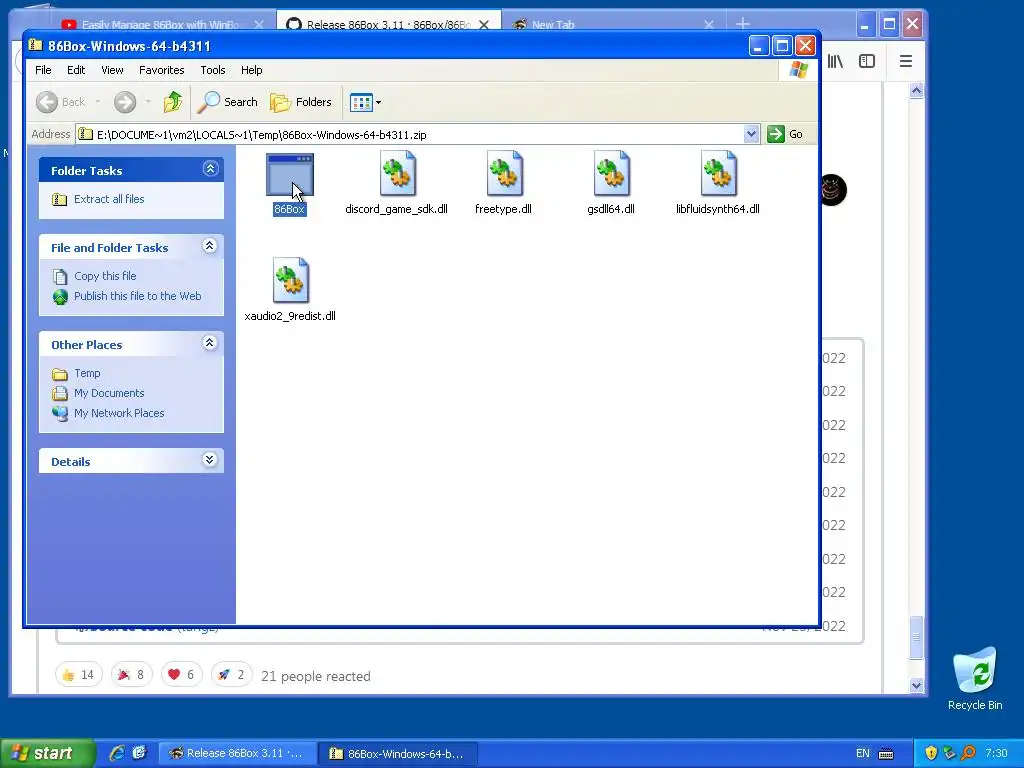The height and width of the screenshot is (768, 1024).
Task: Open the Favorites menu
Action: 161,70
